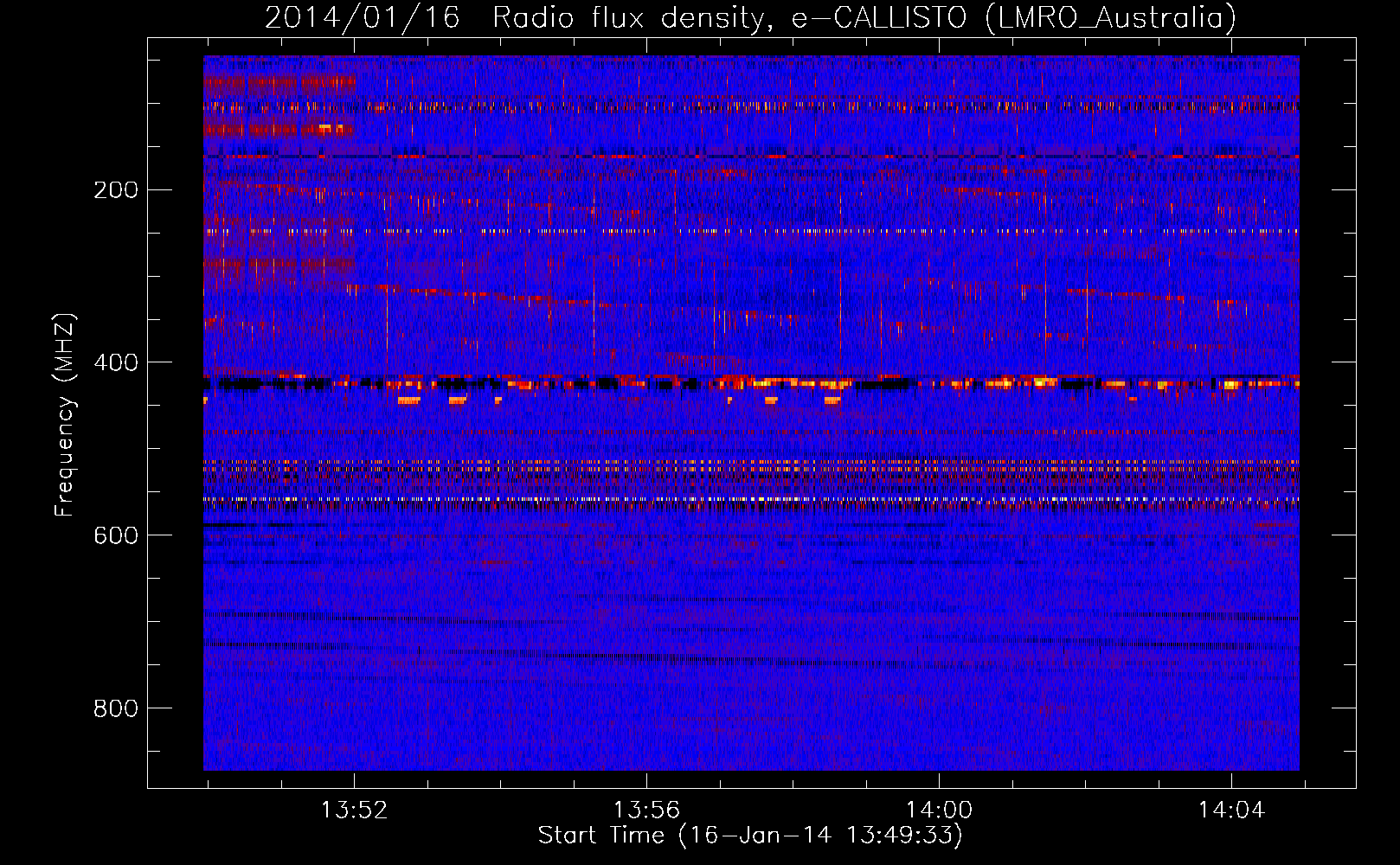Click the 200 frequency tick label
Viewport: 1400px width, 865px height.
pyautogui.click(x=116, y=189)
